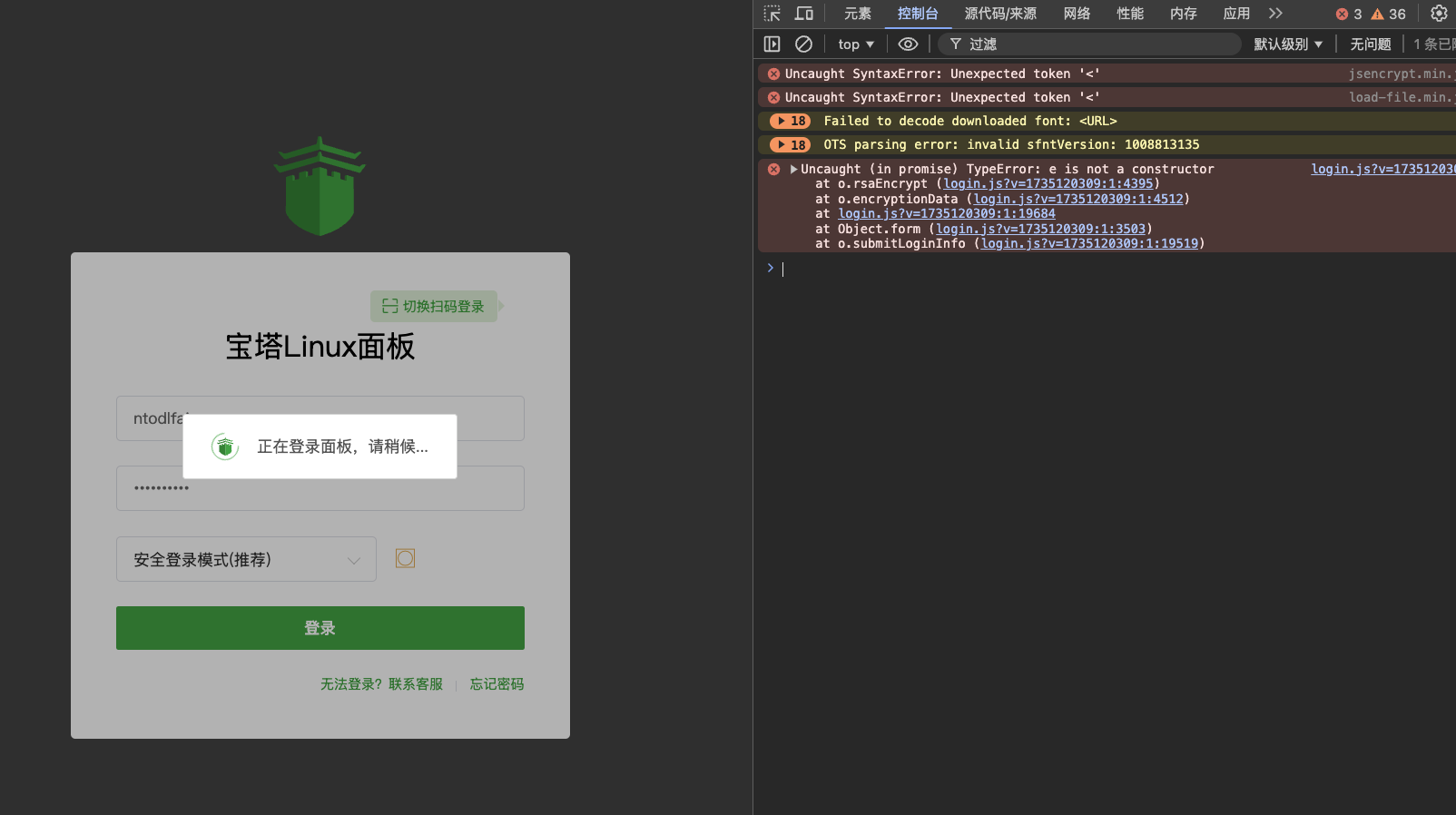The height and width of the screenshot is (815, 1456).
Task: Expand 18 grouped OTS parsing errors
Action: [x=790, y=144]
